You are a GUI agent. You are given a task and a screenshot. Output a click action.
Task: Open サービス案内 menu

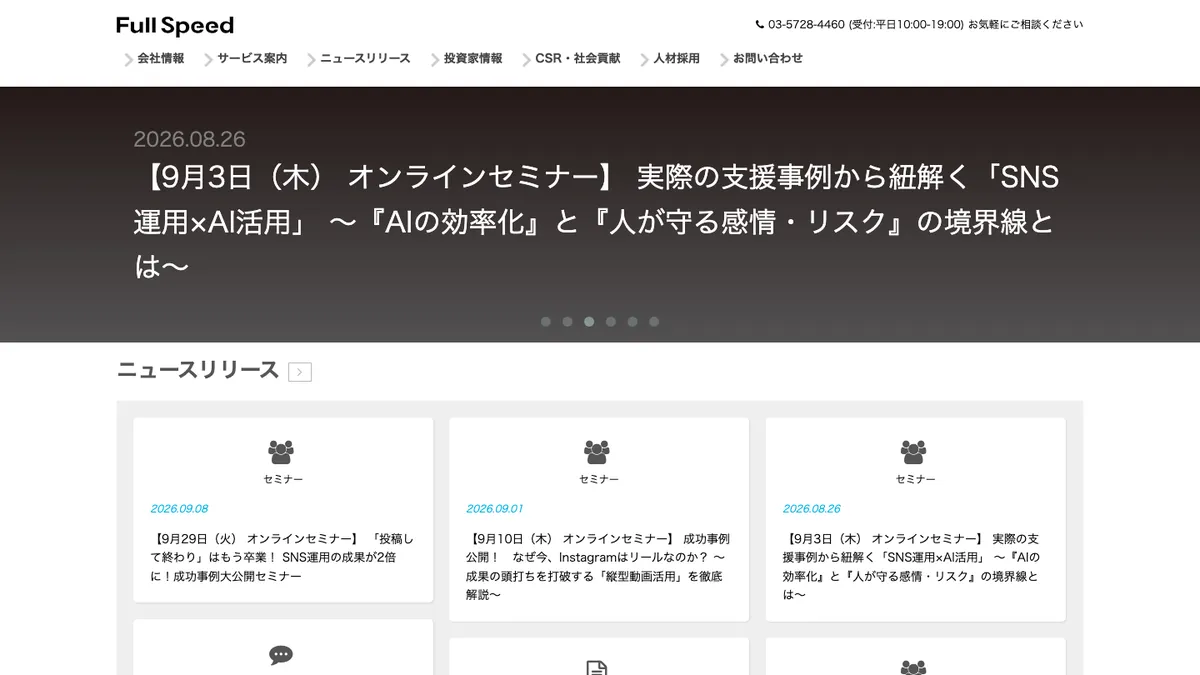click(252, 59)
